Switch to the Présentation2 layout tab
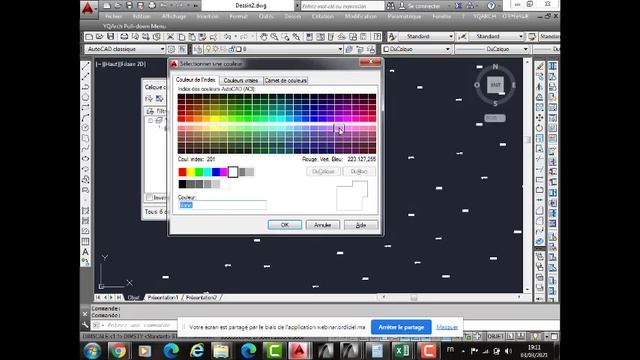The image size is (640, 360). click(202, 298)
